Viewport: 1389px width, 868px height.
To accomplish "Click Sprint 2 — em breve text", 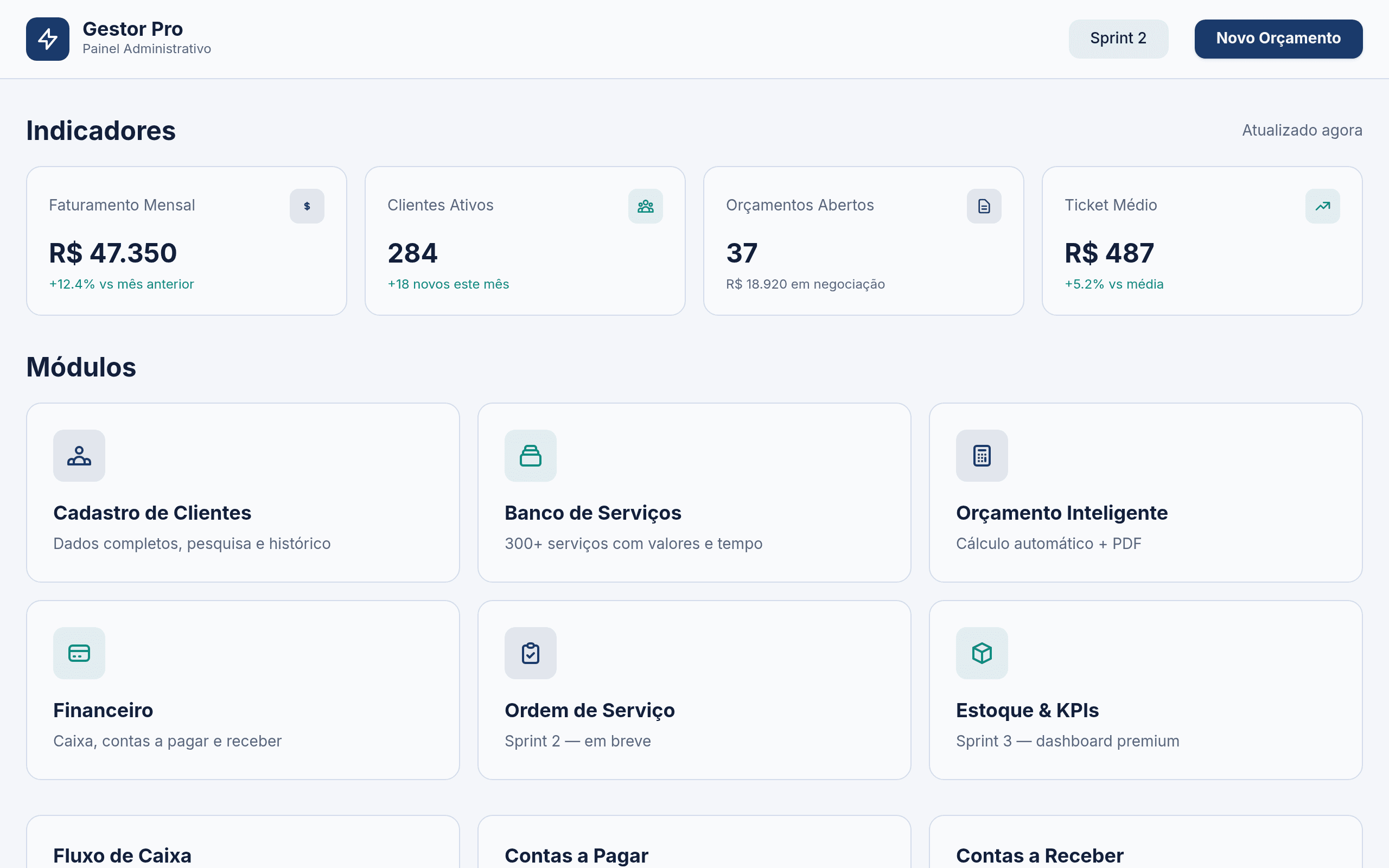I will coord(578,741).
